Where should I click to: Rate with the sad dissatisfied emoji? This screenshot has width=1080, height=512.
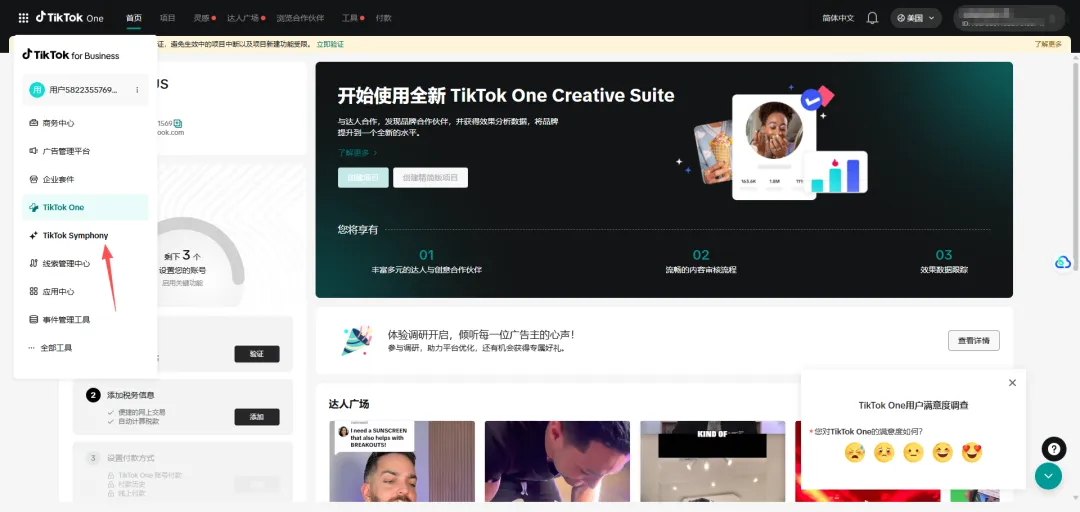[884, 452]
